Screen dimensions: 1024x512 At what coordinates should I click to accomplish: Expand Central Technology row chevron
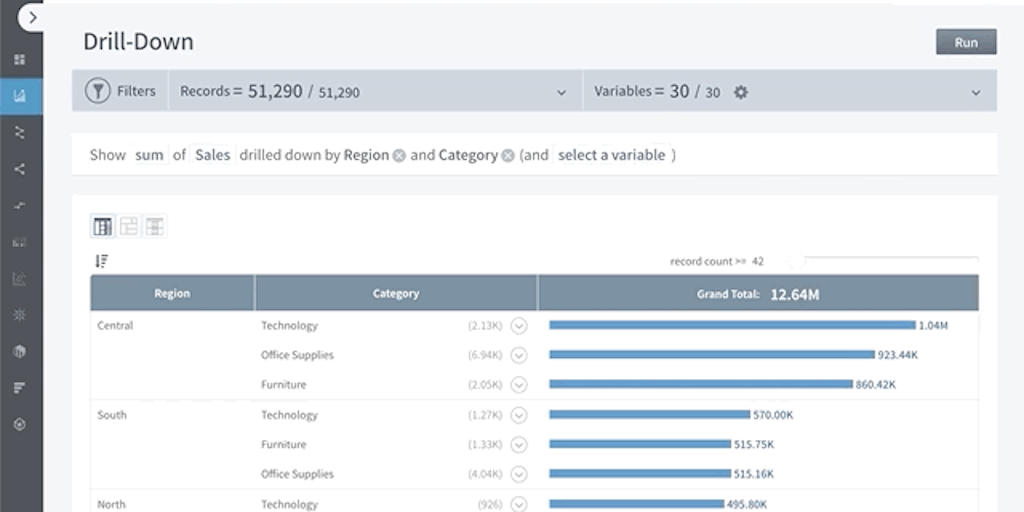click(x=518, y=325)
